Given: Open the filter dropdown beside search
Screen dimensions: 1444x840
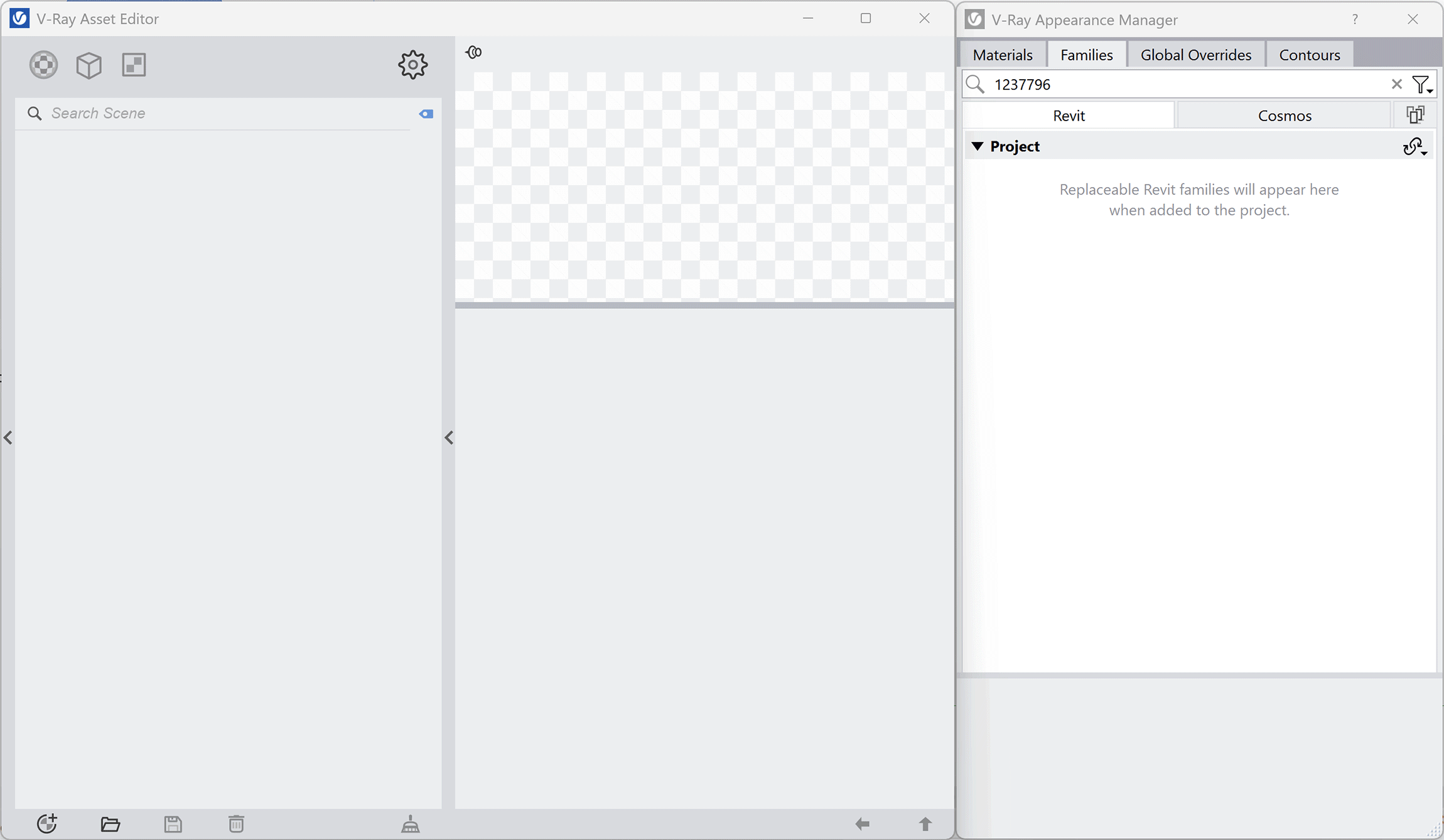Looking at the screenshot, I should pyautogui.click(x=1422, y=84).
